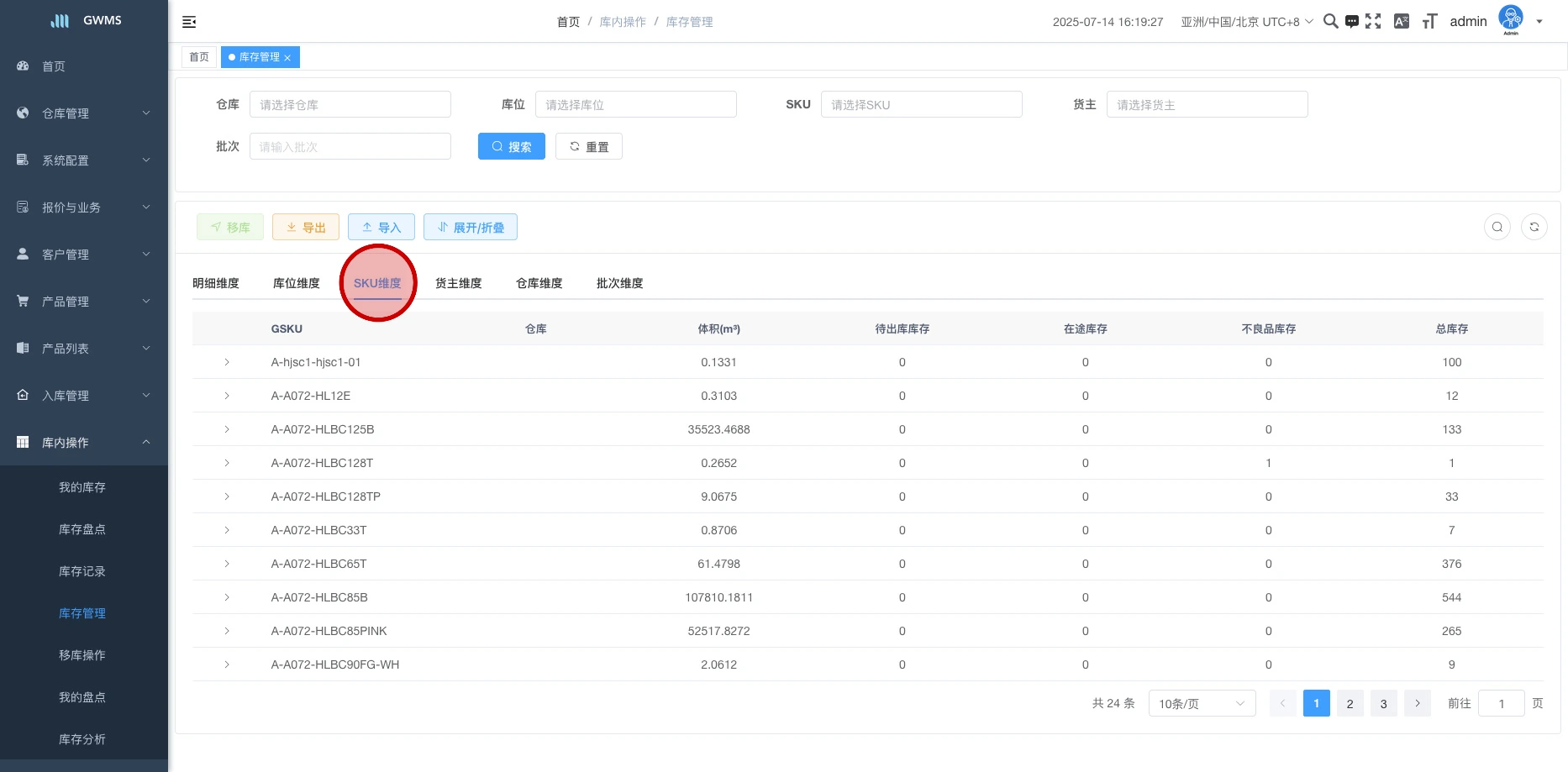Expand row A-hjsc1-hjsc1-01
The height and width of the screenshot is (772, 1568).
pos(227,362)
